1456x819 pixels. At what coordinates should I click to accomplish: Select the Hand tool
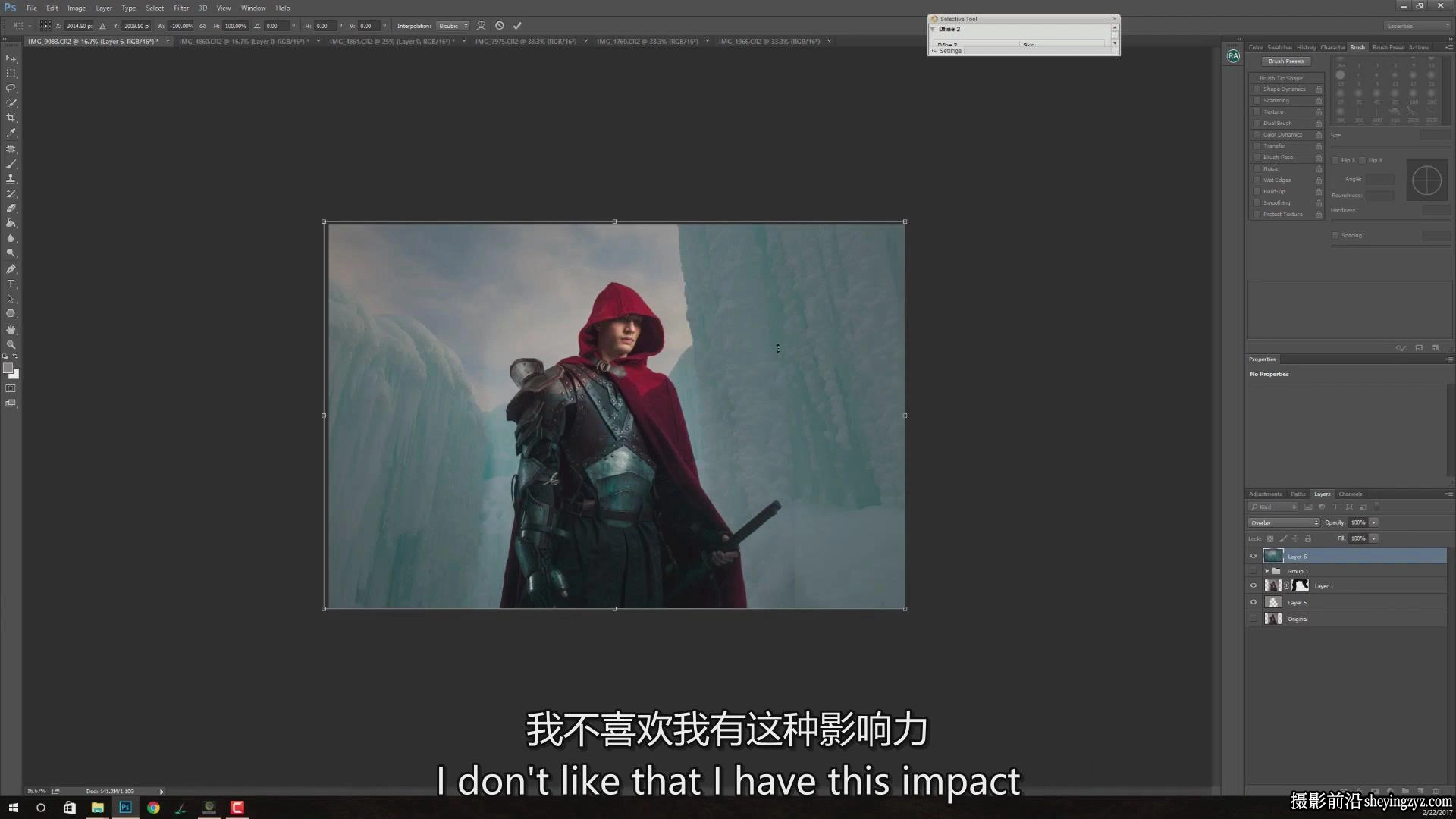pos(11,330)
